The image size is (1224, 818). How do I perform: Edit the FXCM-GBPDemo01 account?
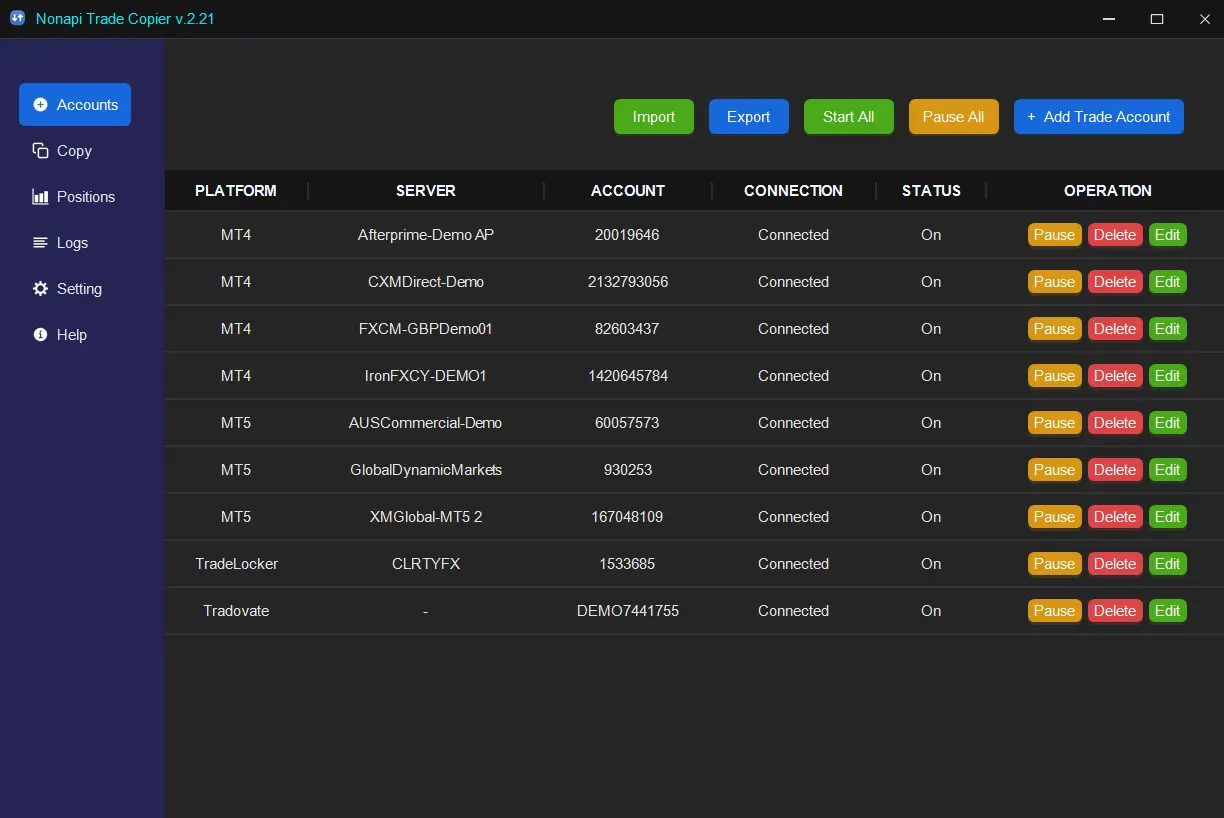pos(1168,329)
